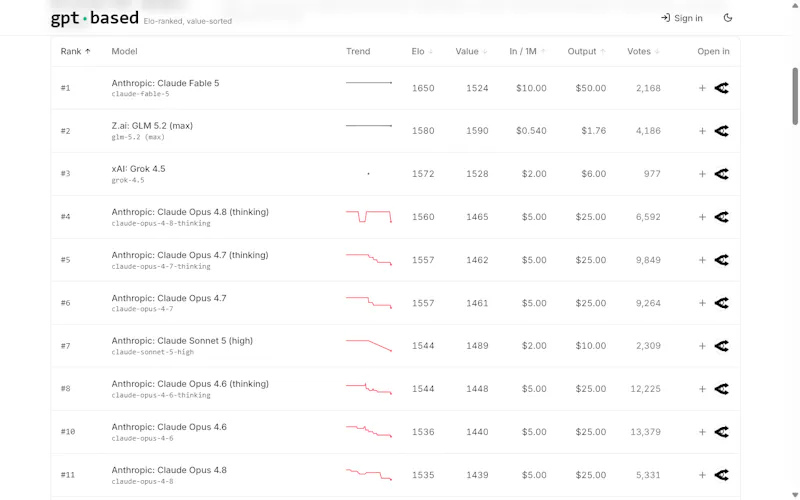Click the scroll-down arrow of the page scrollbar
Image resolution: width=800 pixels, height=500 pixels.
(795, 495)
